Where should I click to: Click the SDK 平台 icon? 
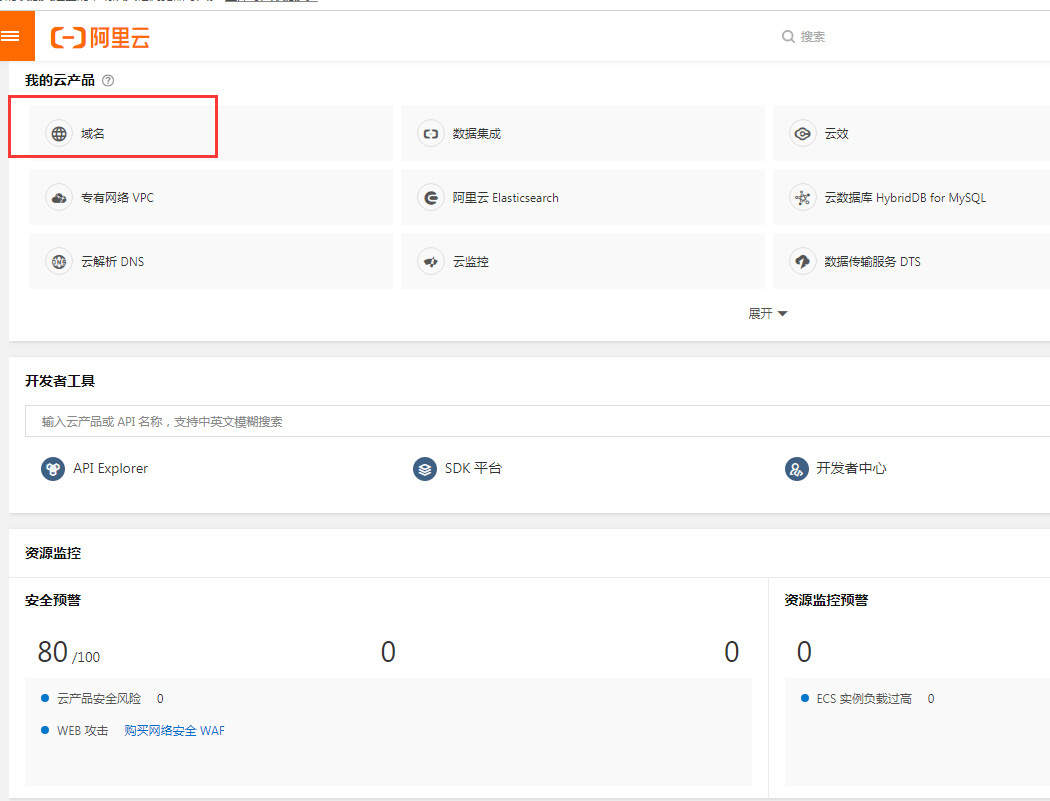425,469
